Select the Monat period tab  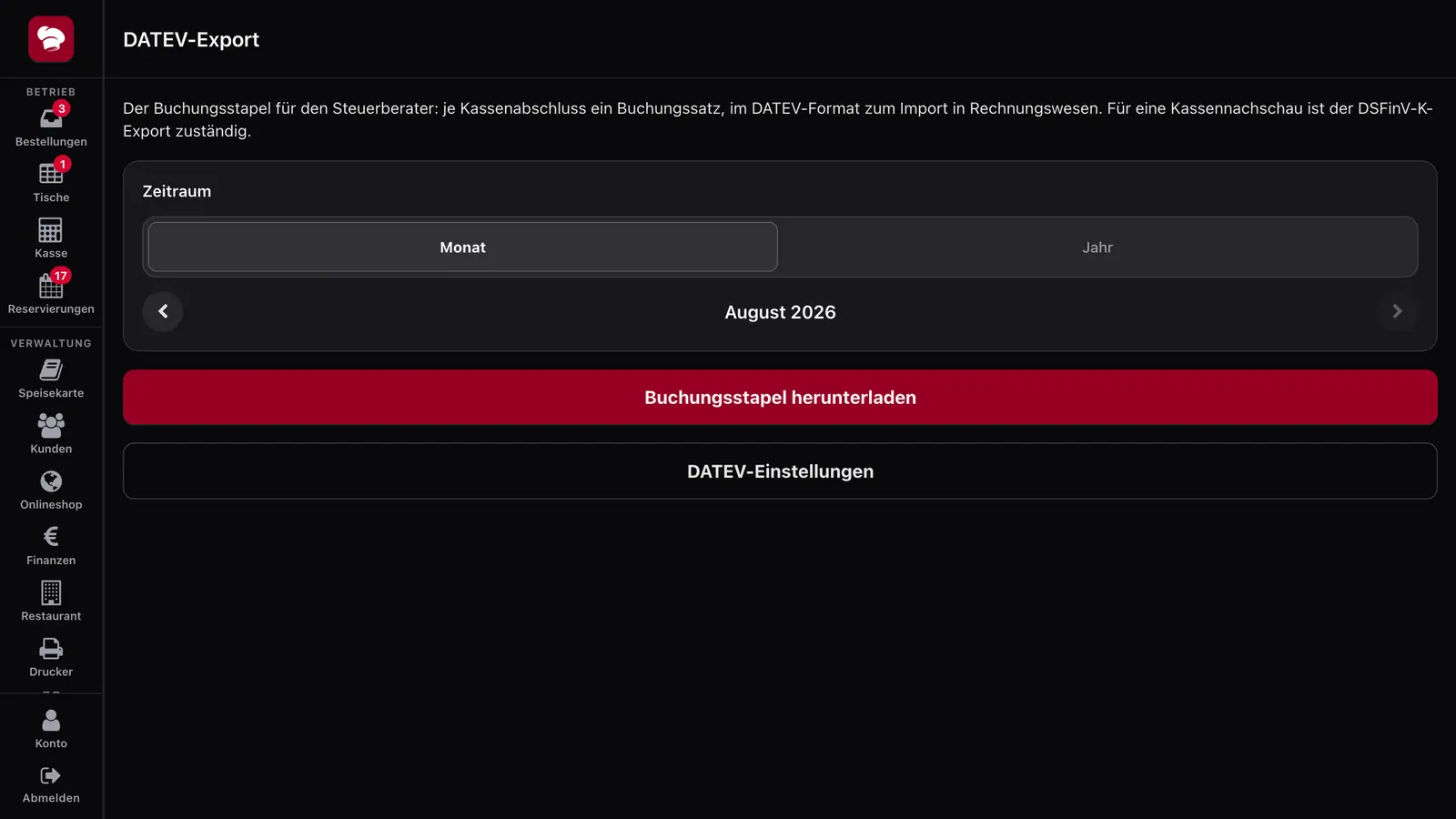click(x=462, y=248)
